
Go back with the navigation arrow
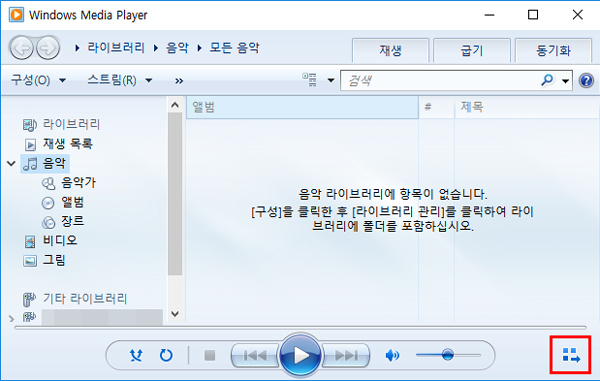(21, 48)
